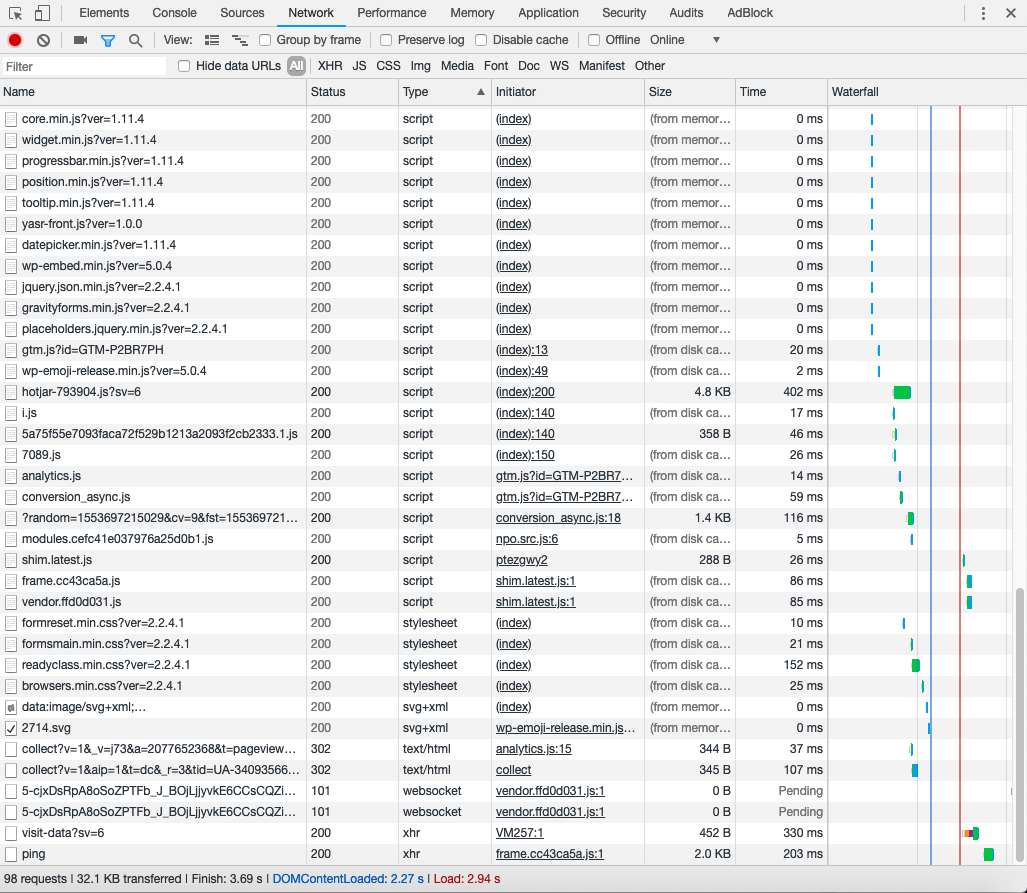Filter requests by XHR type
The image size is (1027, 893).
point(330,66)
